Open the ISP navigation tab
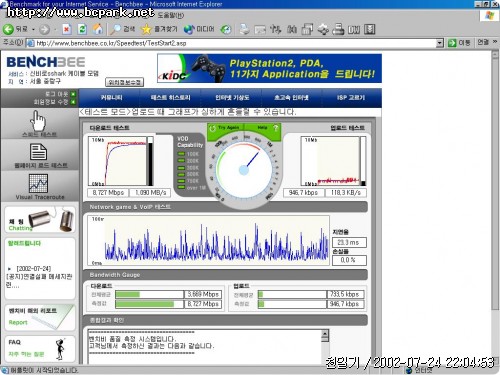Image resolution: width=500 pixels, height=375 pixels. pyautogui.click(x=351, y=97)
